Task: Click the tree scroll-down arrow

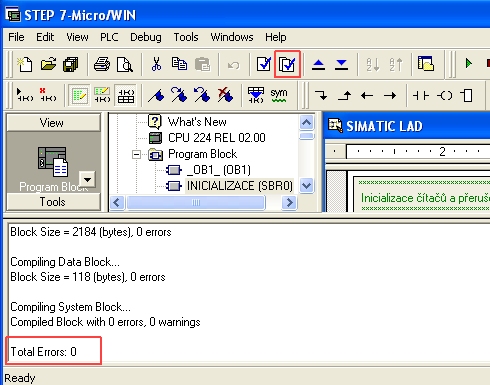Action: point(306,186)
